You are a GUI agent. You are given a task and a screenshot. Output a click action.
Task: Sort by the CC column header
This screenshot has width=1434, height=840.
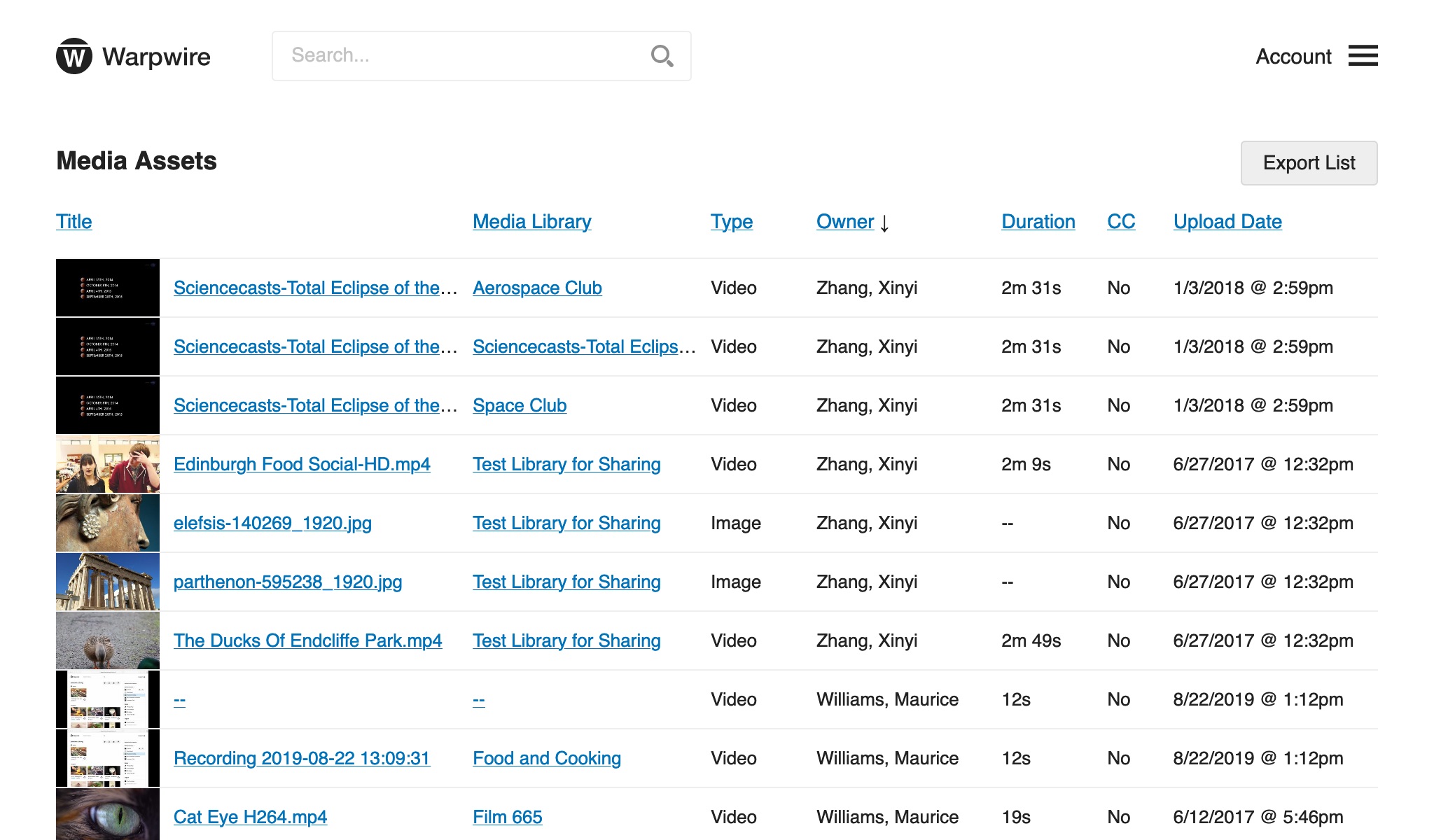point(1120,221)
